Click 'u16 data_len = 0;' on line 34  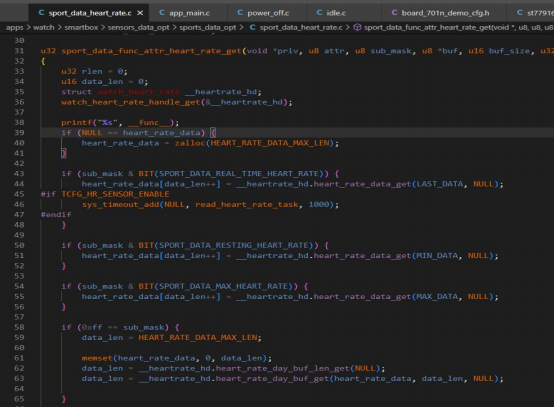105,82
